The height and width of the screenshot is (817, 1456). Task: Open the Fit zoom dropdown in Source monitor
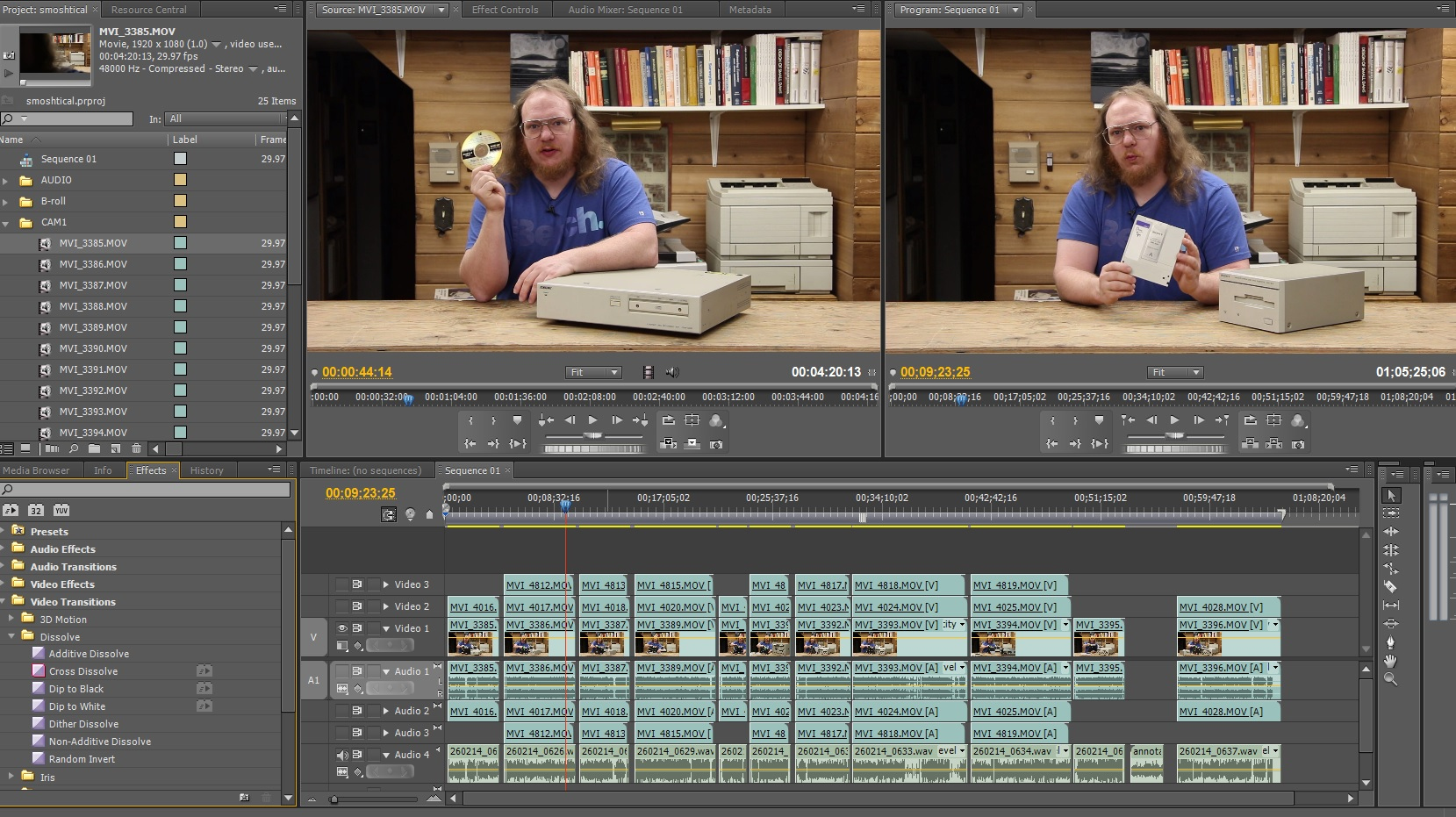594,372
